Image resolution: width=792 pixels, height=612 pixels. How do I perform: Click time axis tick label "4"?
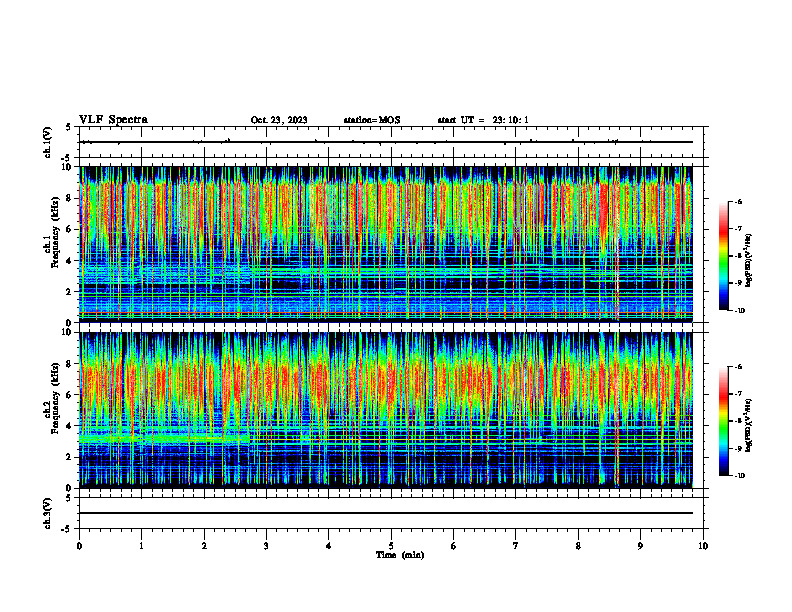(329, 546)
